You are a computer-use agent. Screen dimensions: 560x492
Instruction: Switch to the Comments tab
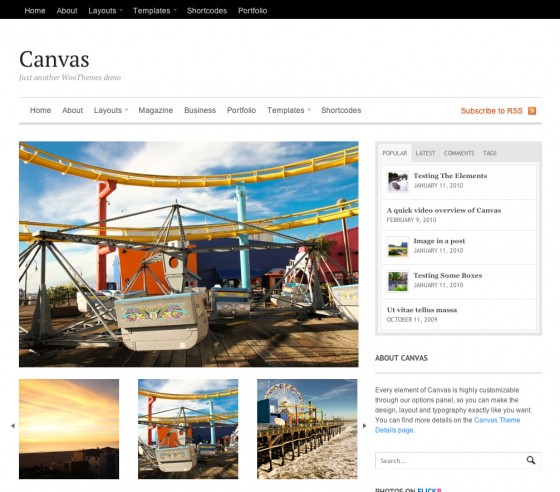tap(459, 153)
